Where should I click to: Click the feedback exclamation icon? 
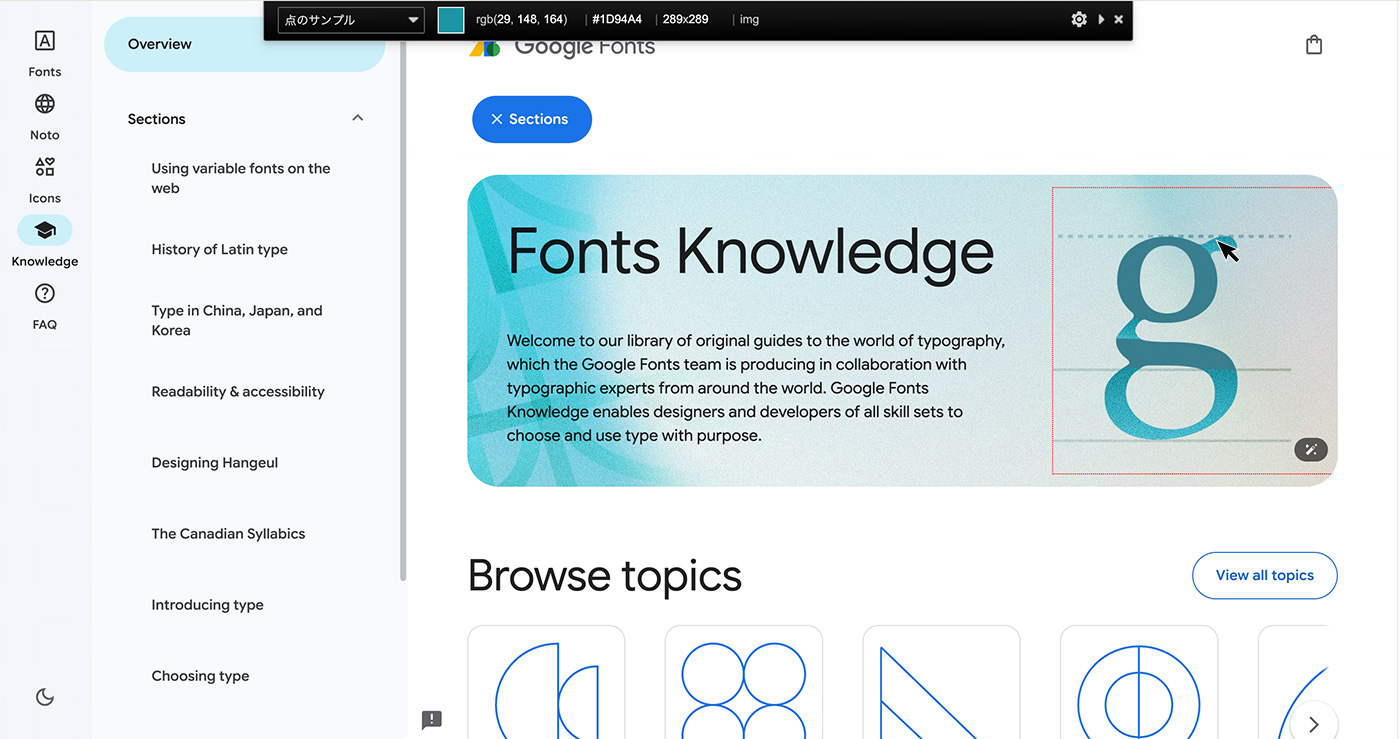coord(432,719)
